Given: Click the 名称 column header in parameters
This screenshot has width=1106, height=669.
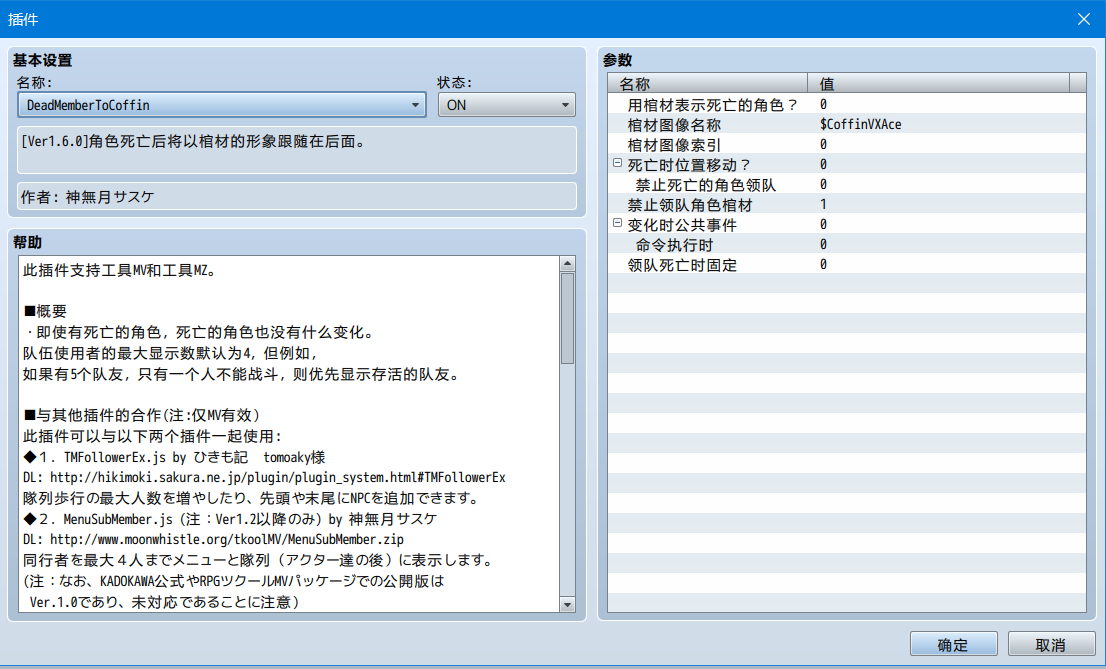Looking at the screenshot, I should coord(707,84).
